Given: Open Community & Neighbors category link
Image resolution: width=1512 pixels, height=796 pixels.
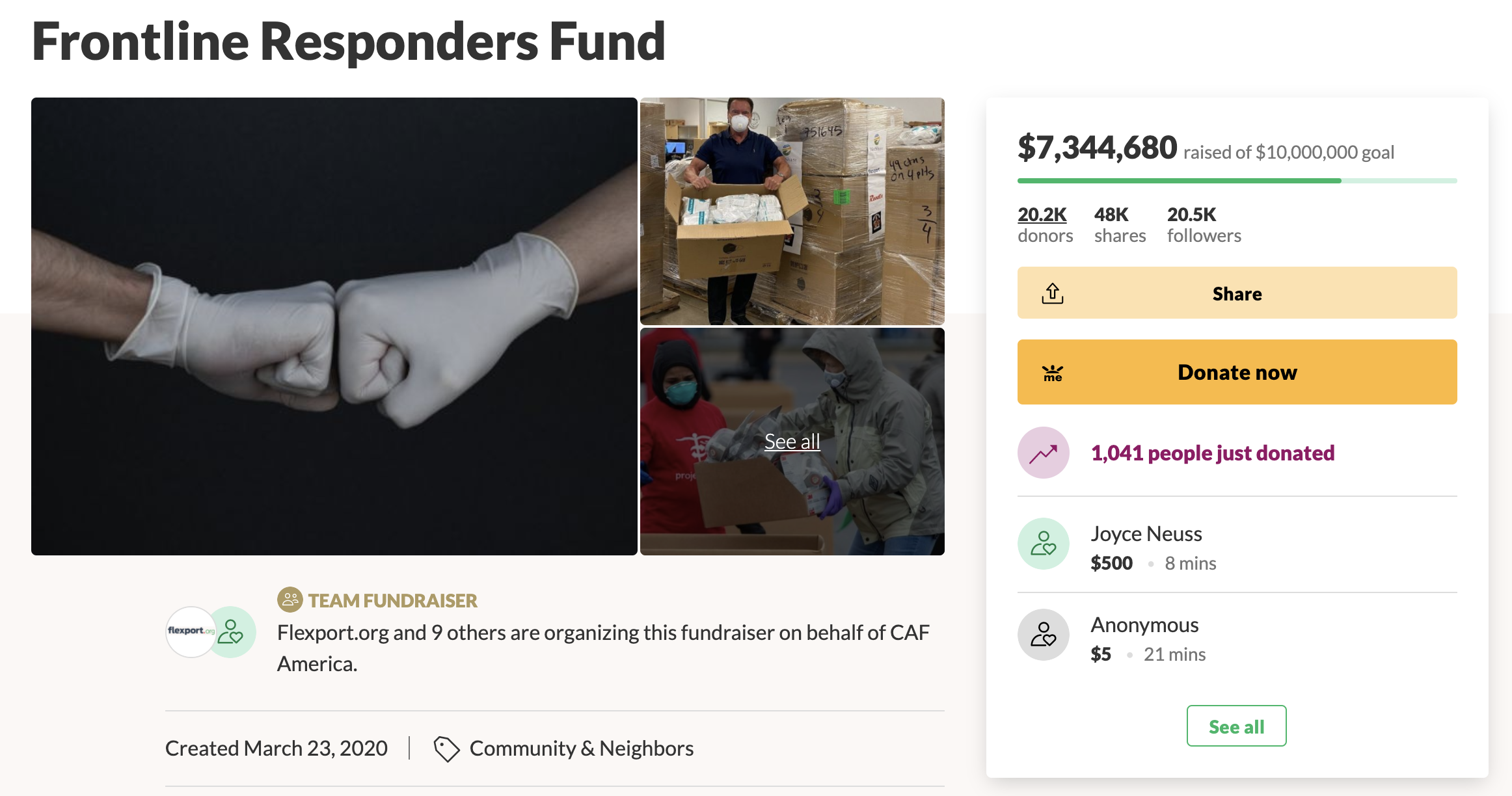Looking at the screenshot, I should (581, 749).
